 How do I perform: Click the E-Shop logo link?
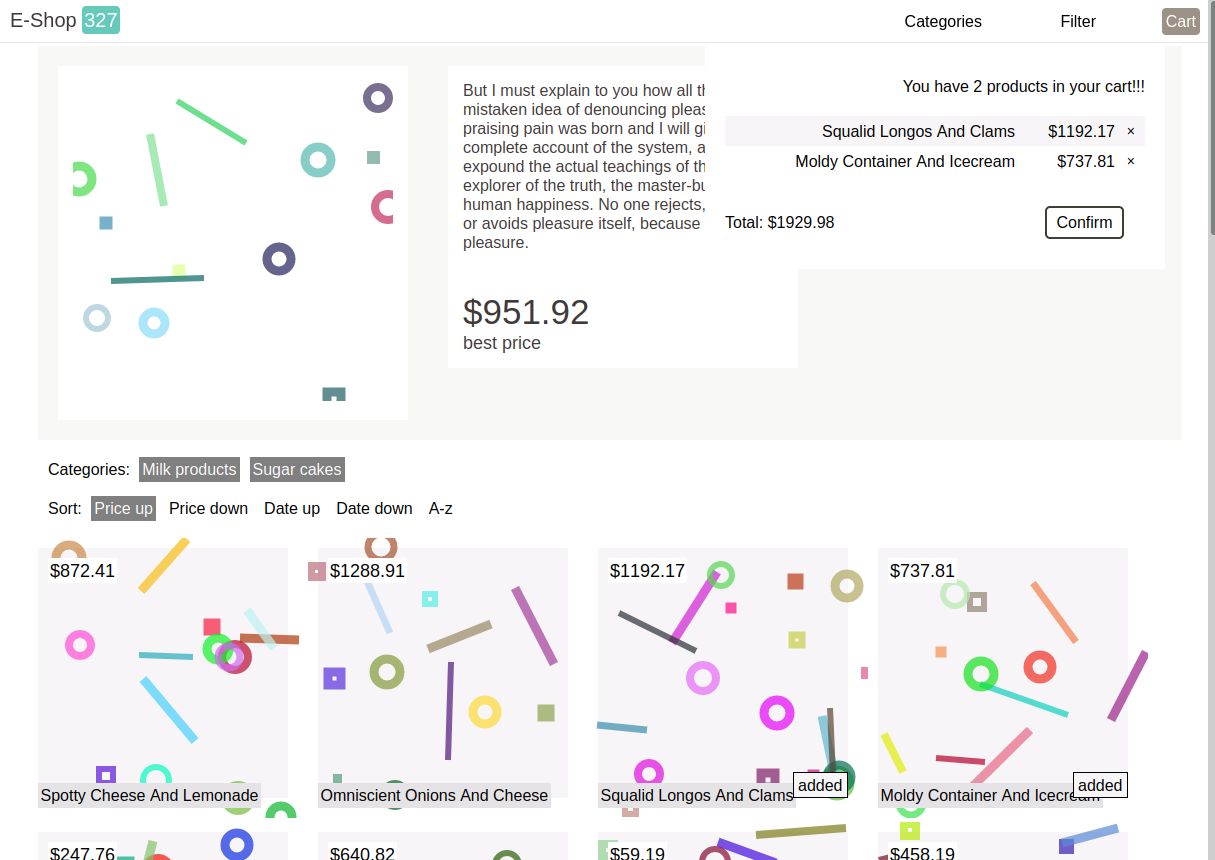coord(43,20)
